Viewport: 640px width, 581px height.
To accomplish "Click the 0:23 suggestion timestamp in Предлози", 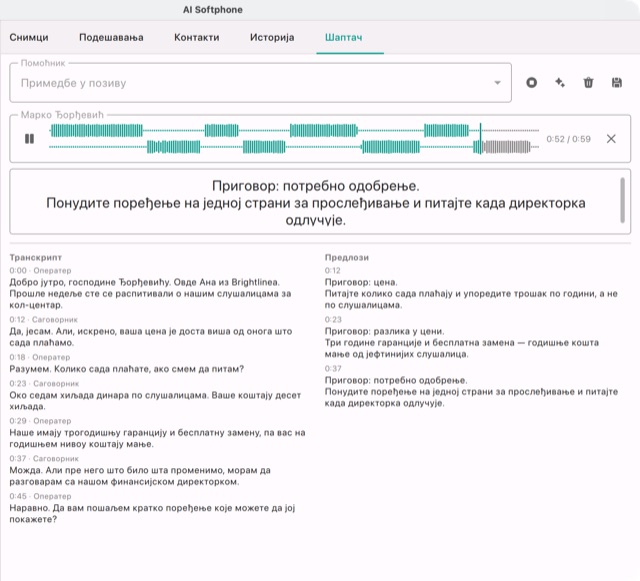I will (333, 319).
